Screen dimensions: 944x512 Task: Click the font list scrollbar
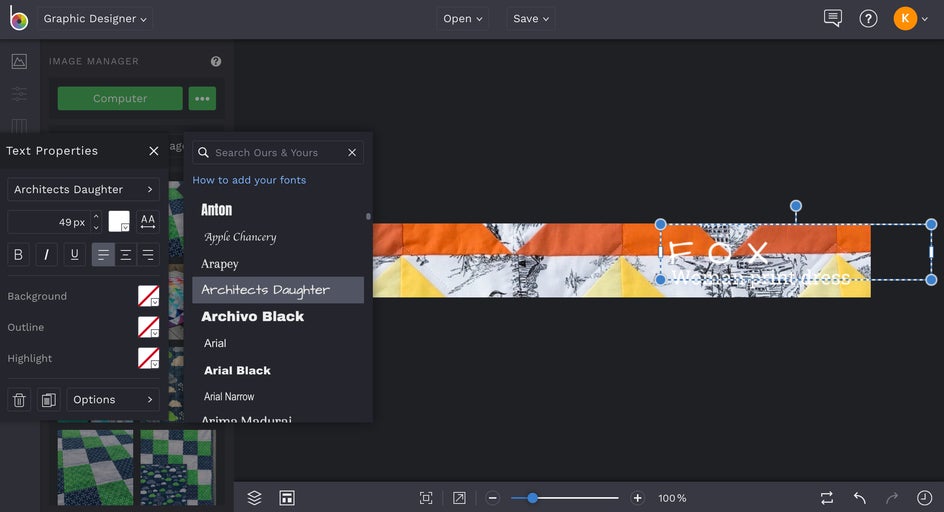368,216
